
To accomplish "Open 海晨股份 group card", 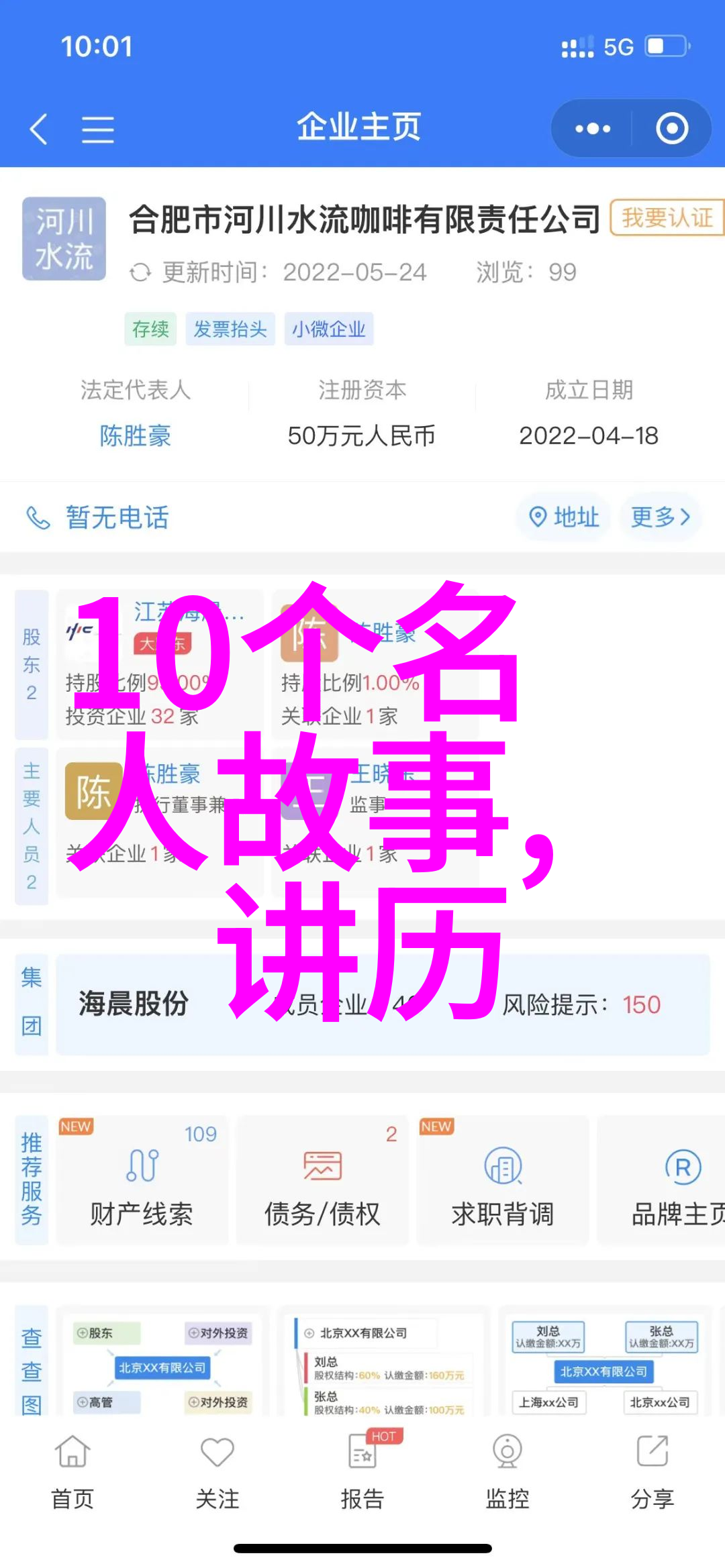I will tap(383, 1004).
